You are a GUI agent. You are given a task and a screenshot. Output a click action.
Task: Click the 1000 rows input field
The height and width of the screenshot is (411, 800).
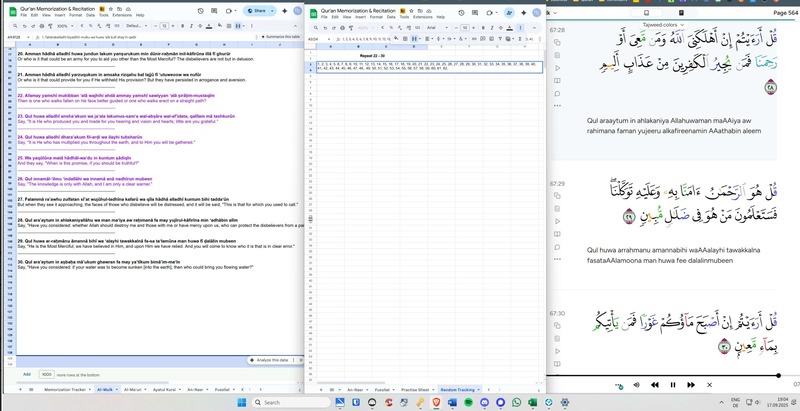[x=46, y=374]
